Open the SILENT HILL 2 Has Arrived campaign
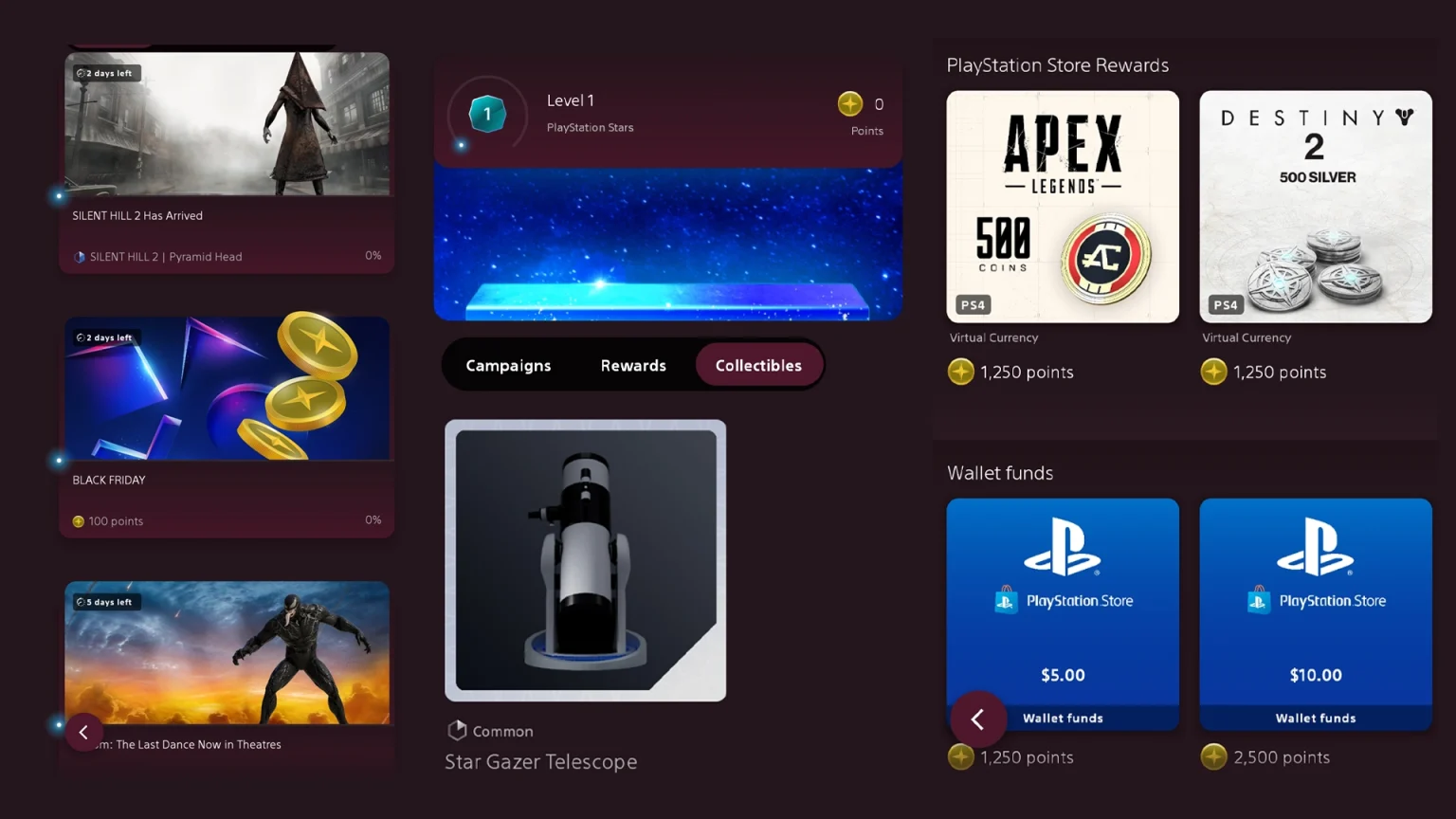The height and width of the screenshot is (819, 1456). pyautogui.click(x=227, y=163)
